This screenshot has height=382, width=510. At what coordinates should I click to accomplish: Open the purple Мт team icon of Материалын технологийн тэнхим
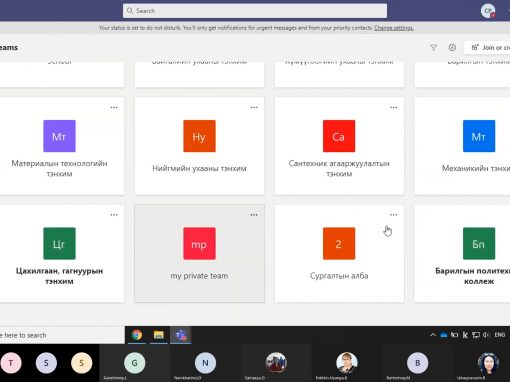(59, 136)
